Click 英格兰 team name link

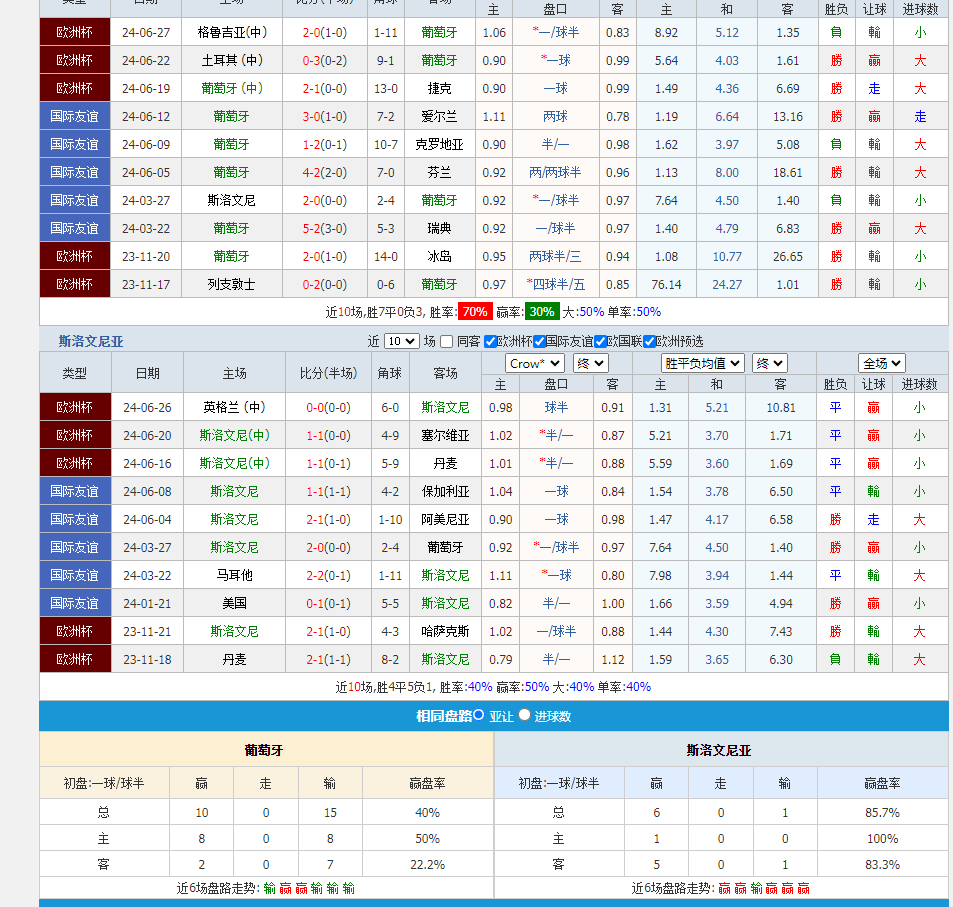tap(233, 407)
